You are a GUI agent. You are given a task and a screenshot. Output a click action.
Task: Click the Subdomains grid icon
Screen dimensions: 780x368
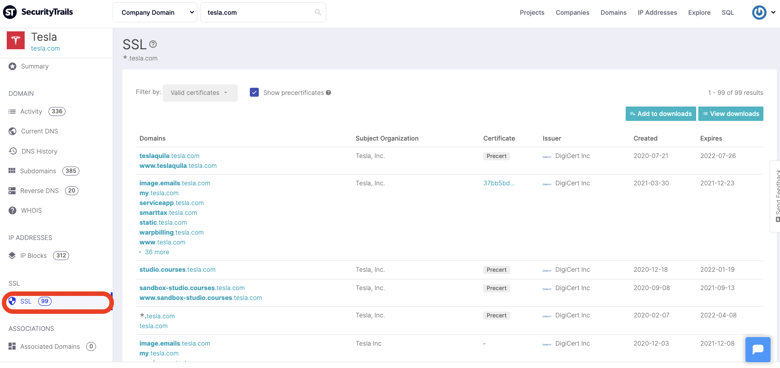(12, 171)
